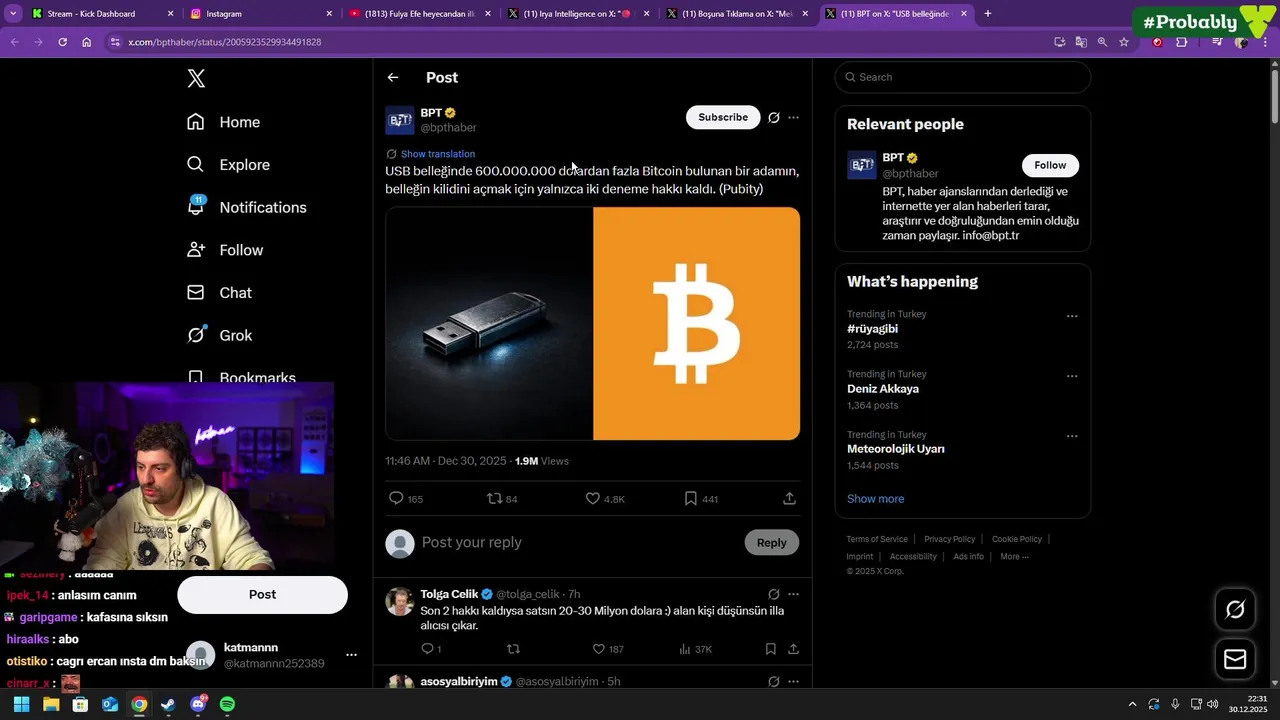The height and width of the screenshot is (720, 1280).
Task: Click Show translation link
Action: tap(437, 154)
